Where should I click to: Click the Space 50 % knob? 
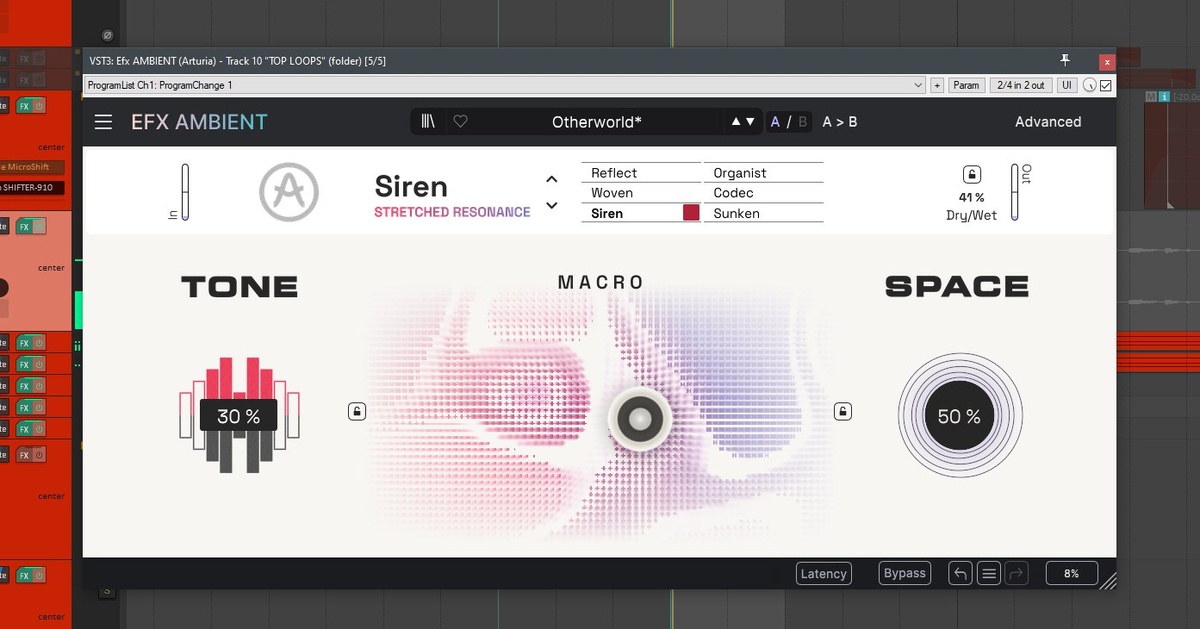point(959,416)
